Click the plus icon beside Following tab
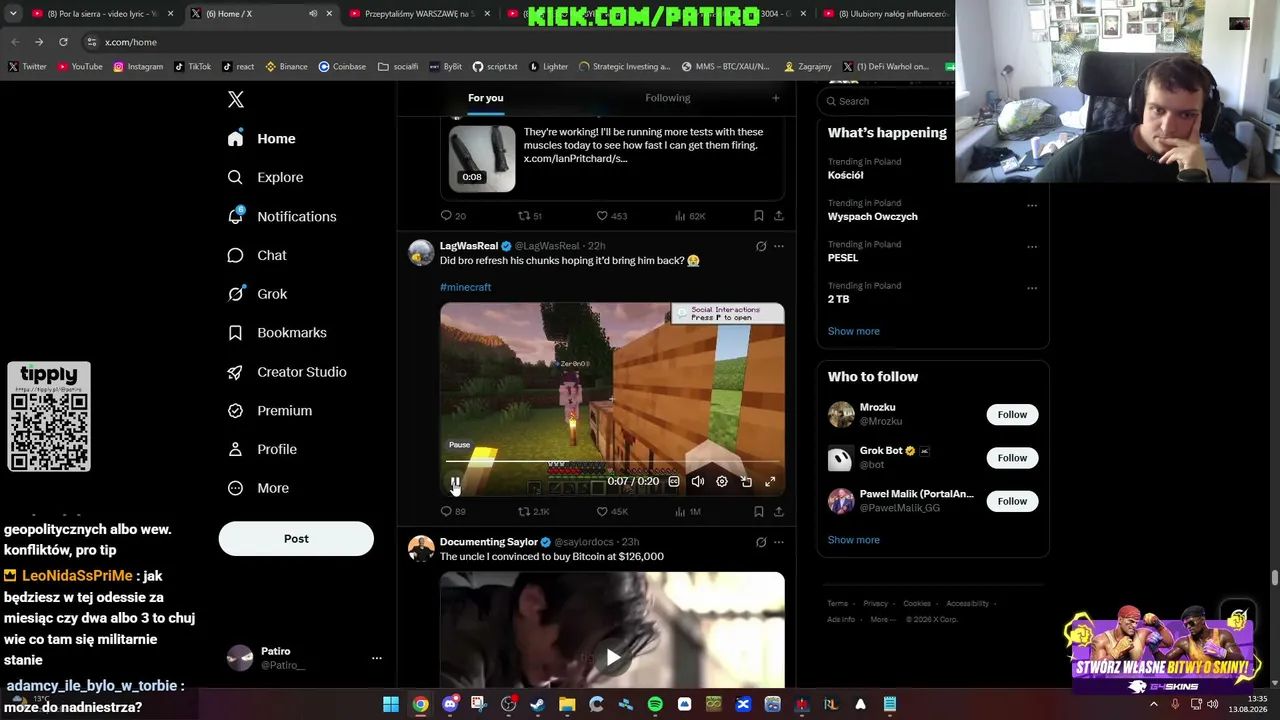1280x720 pixels. pos(775,98)
